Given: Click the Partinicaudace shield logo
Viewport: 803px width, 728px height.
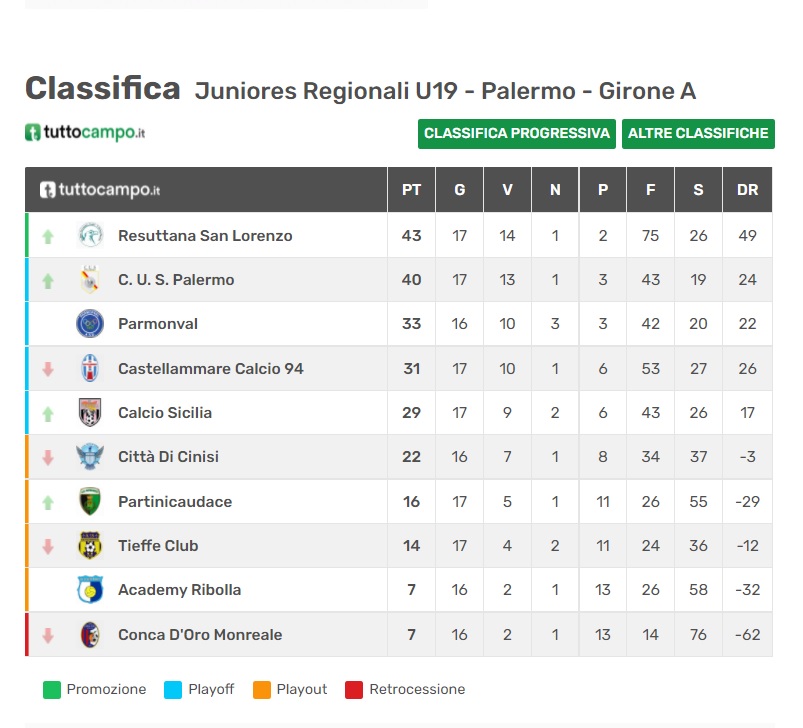Looking at the screenshot, I should pyautogui.click(x=90, y=501).
